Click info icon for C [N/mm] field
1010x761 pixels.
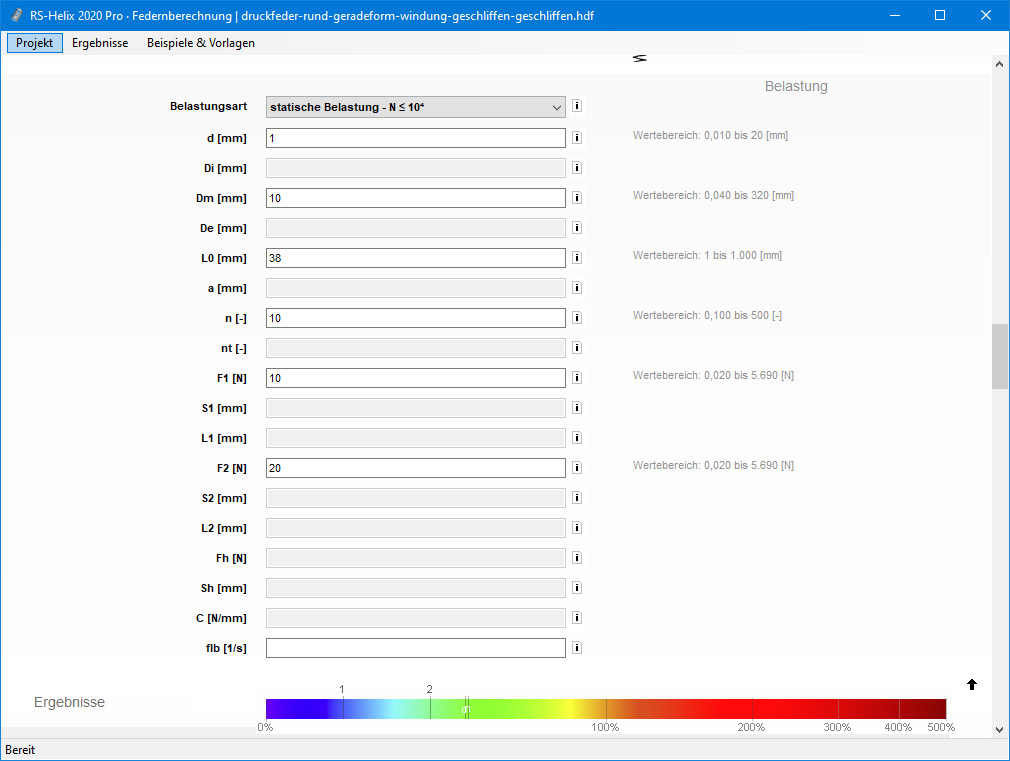(577, 618)
